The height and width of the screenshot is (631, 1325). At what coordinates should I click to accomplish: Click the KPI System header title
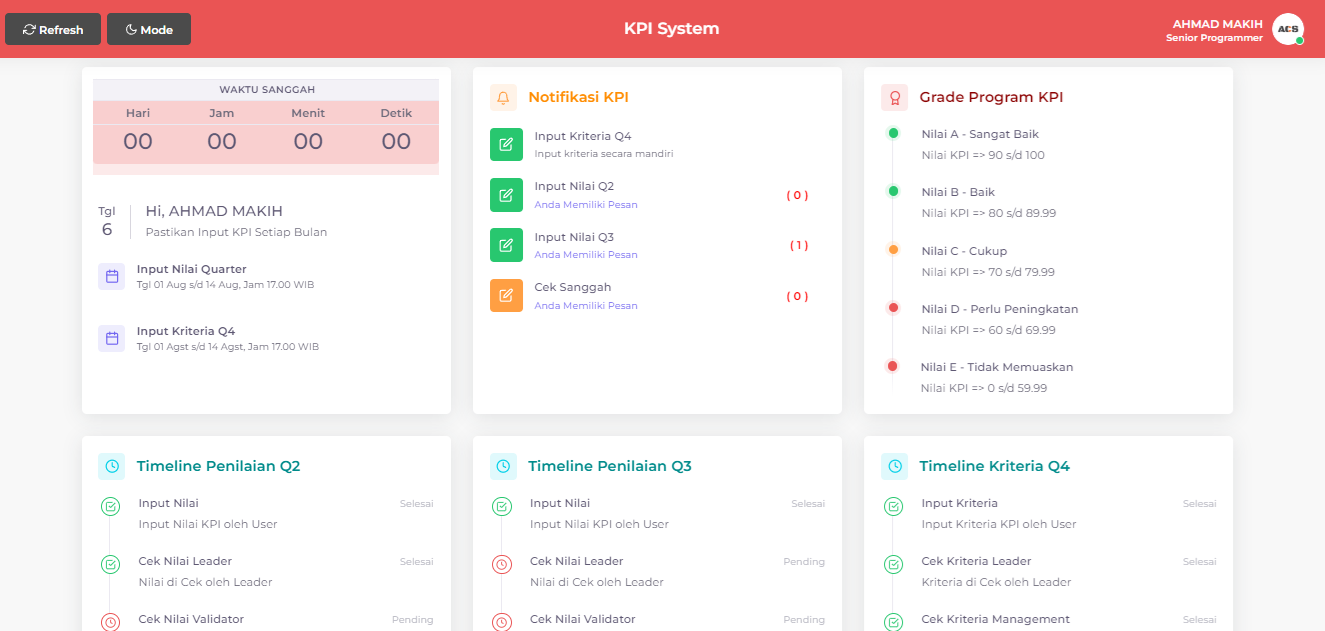pyautogui.click(x=671, y=29)
